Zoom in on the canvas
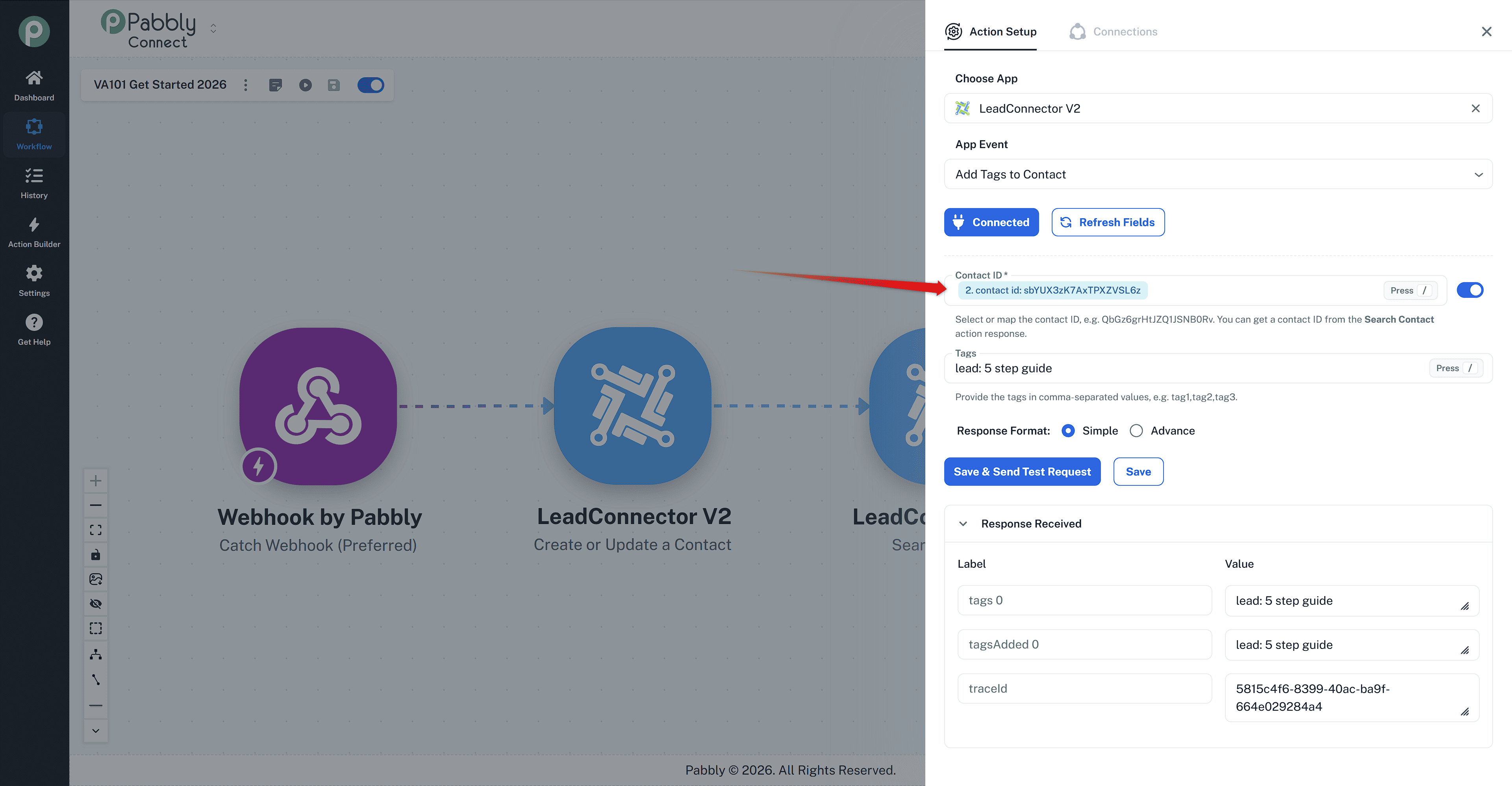Screen dimensions: 1512x786 coord(96,481)
